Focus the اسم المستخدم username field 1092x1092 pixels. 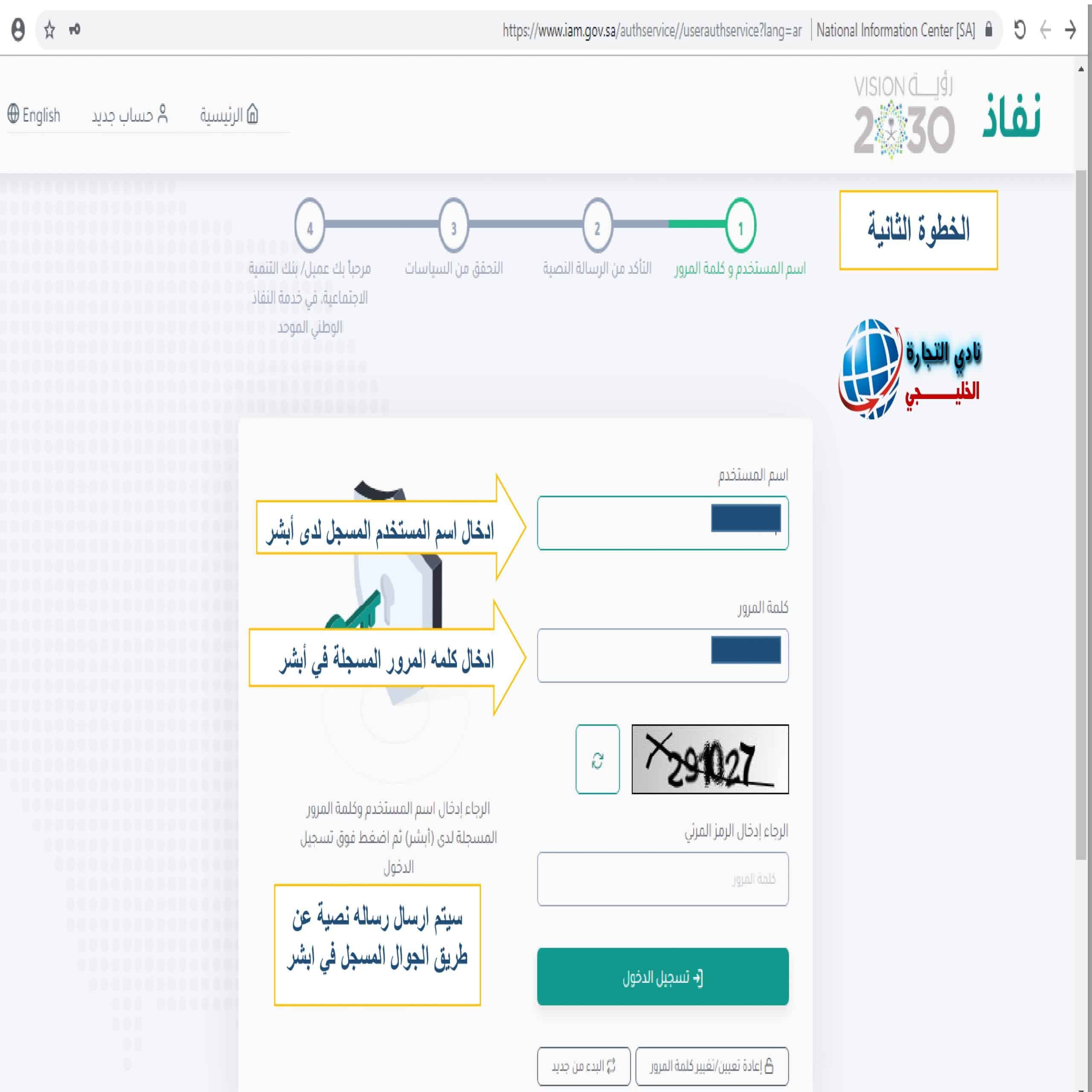click(663, 523)
